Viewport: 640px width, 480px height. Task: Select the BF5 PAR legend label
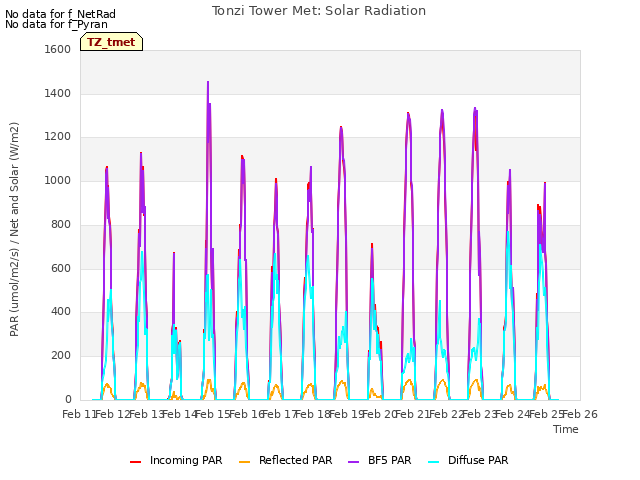tap(390, 460)
